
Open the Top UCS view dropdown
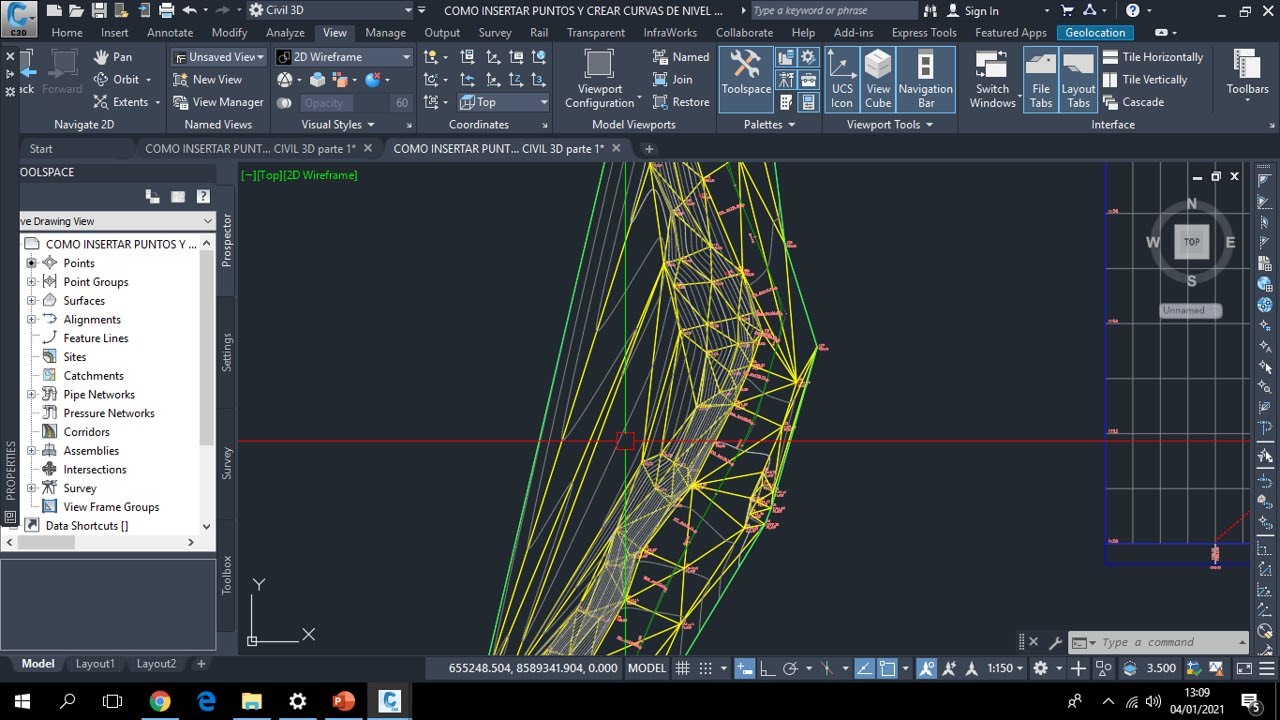coord(504,102)
